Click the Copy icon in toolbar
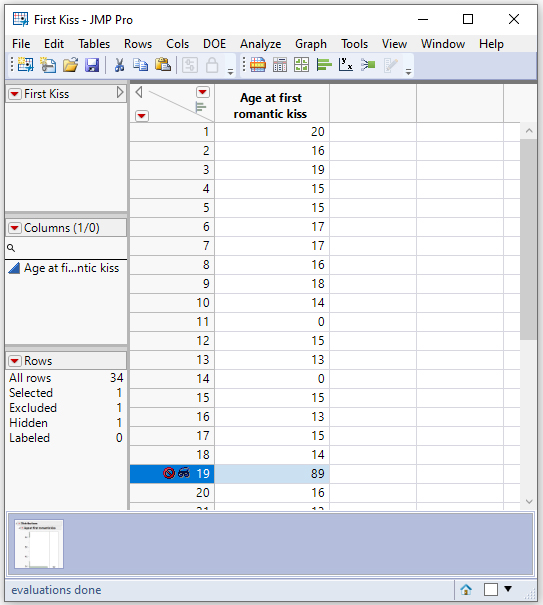The height and width of the screenshot is (605, 543). click(x=140, y=65)
